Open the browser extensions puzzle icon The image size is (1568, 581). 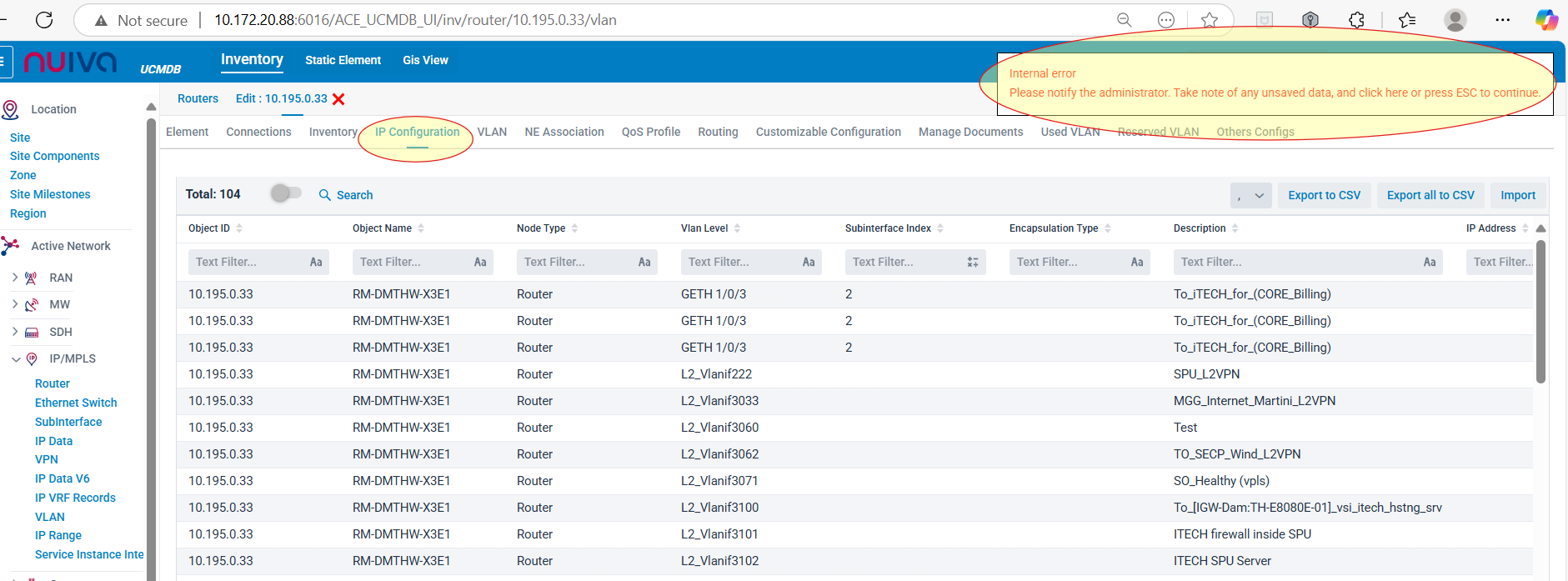(x=1356, y=20)
